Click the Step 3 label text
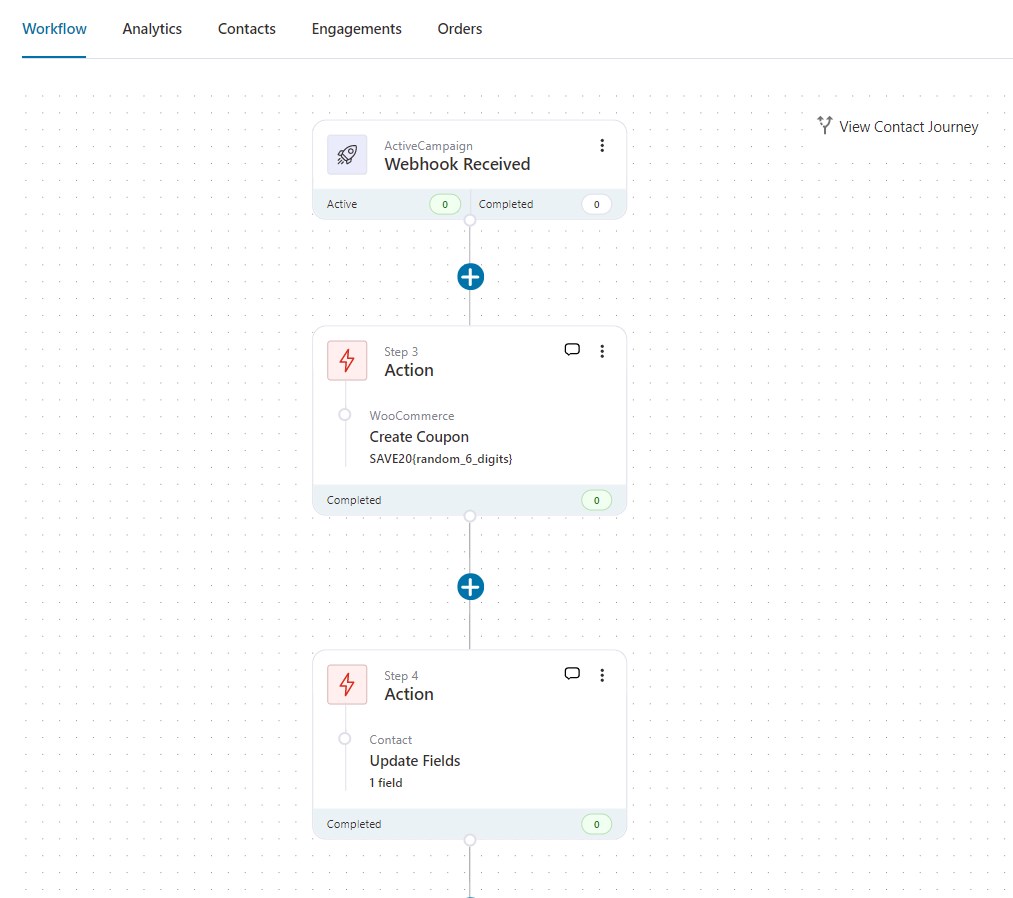Viewport: 1013px width, 898px height. pos(401,352)
